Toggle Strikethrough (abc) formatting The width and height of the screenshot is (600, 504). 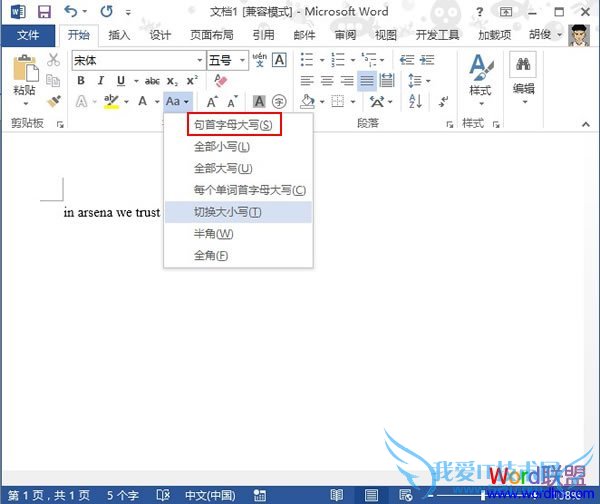pyautogui.click(x=152, y=81)
